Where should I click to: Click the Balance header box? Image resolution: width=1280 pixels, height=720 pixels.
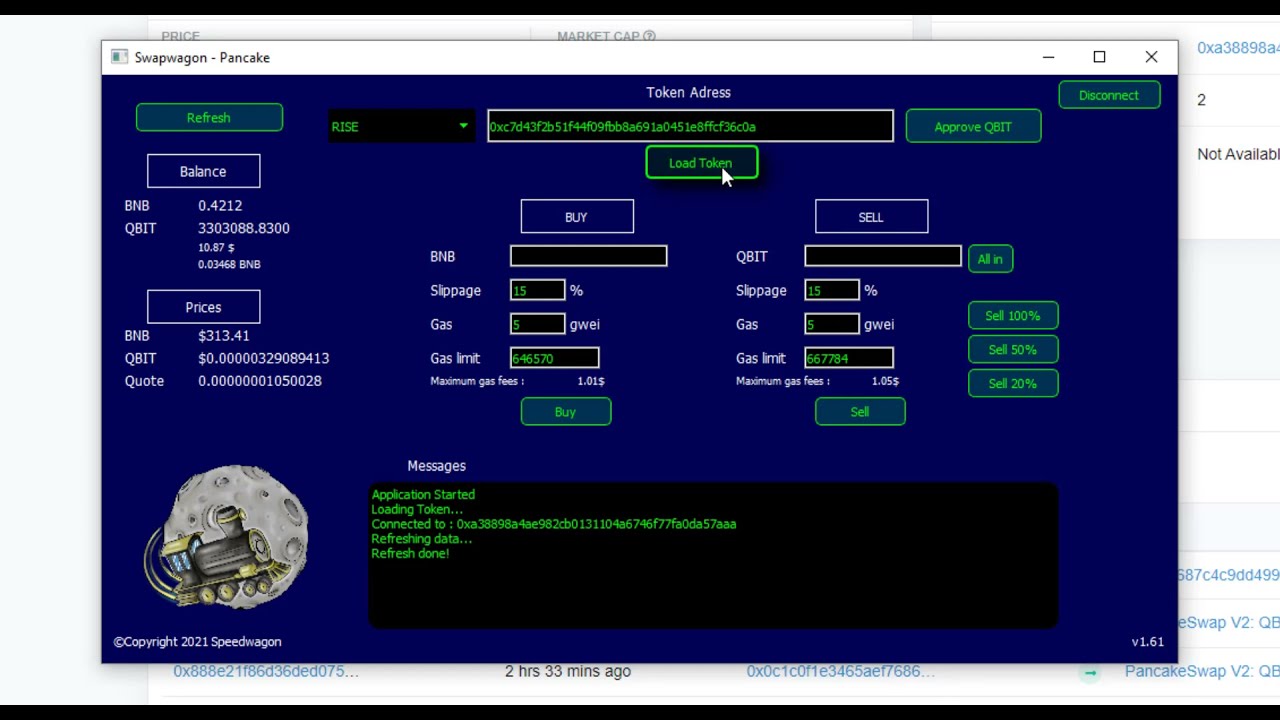click(x=203, y=171)
